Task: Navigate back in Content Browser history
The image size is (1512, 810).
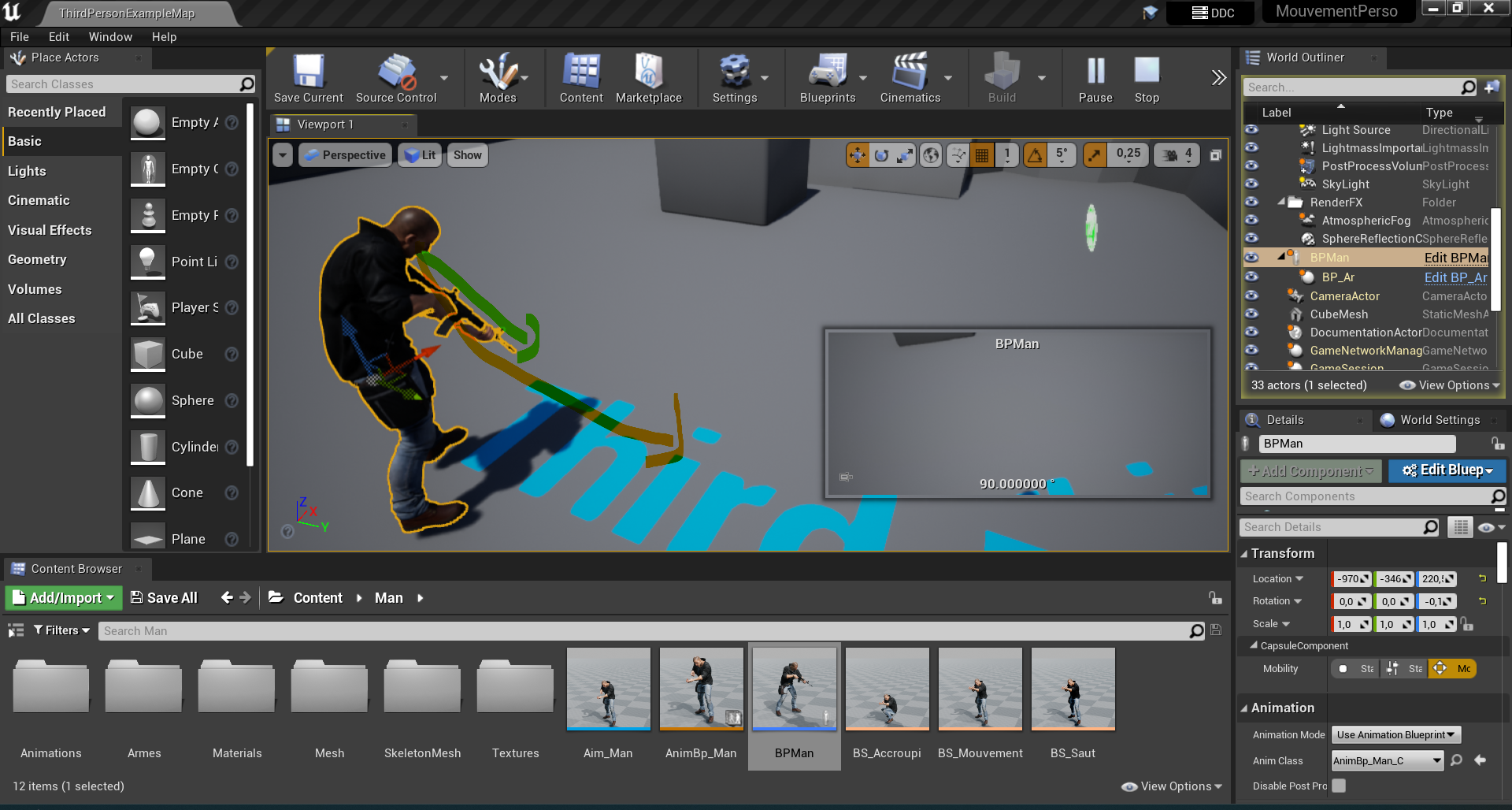Action: [227, 598]
